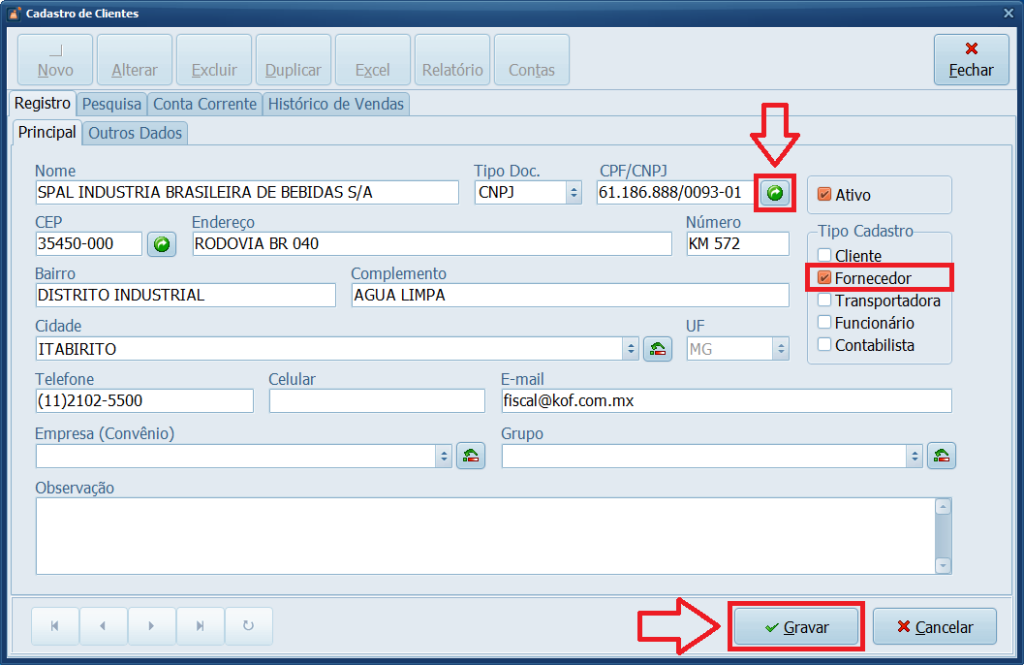Image resolution: width=1024 pixels, height=665 pixels.
Task: Open the UF MG dropdown
Action: tap(781, 349)
